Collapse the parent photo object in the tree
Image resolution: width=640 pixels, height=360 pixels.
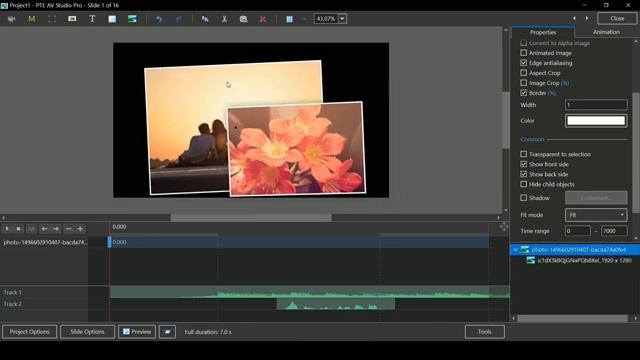[516, 249]
